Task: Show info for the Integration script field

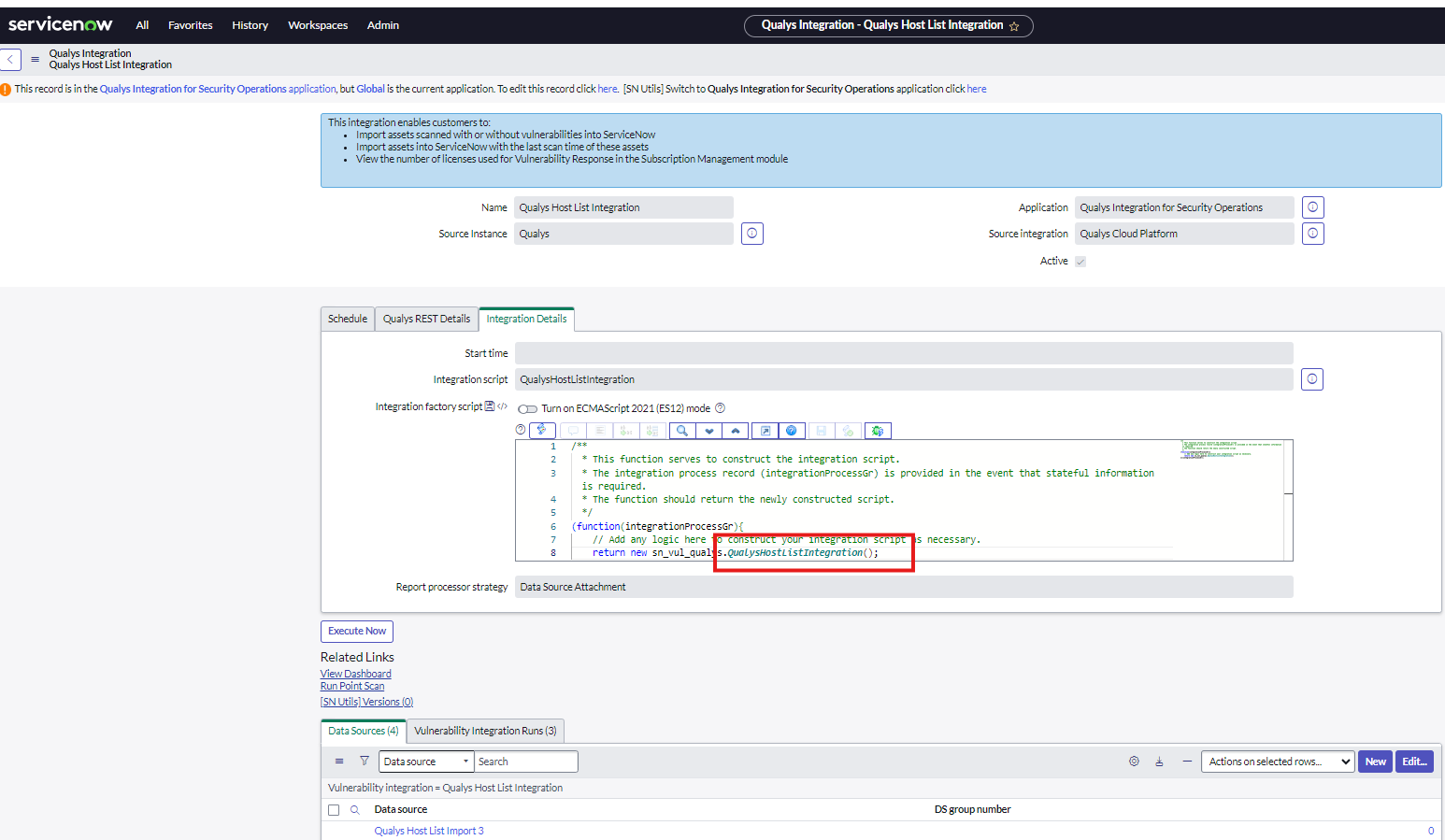Action: tap(1312, 379)
